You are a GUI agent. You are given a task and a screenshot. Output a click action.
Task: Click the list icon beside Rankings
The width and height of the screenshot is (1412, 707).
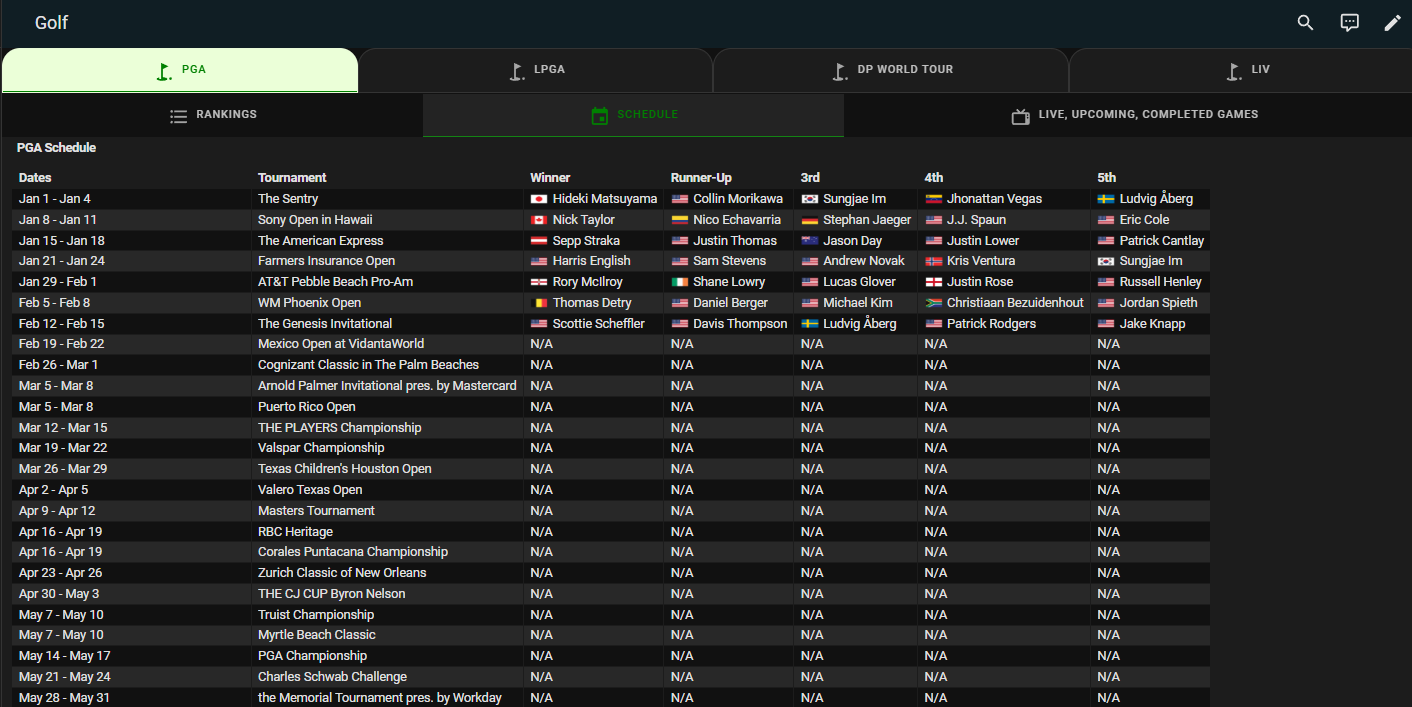coord(178,116)
